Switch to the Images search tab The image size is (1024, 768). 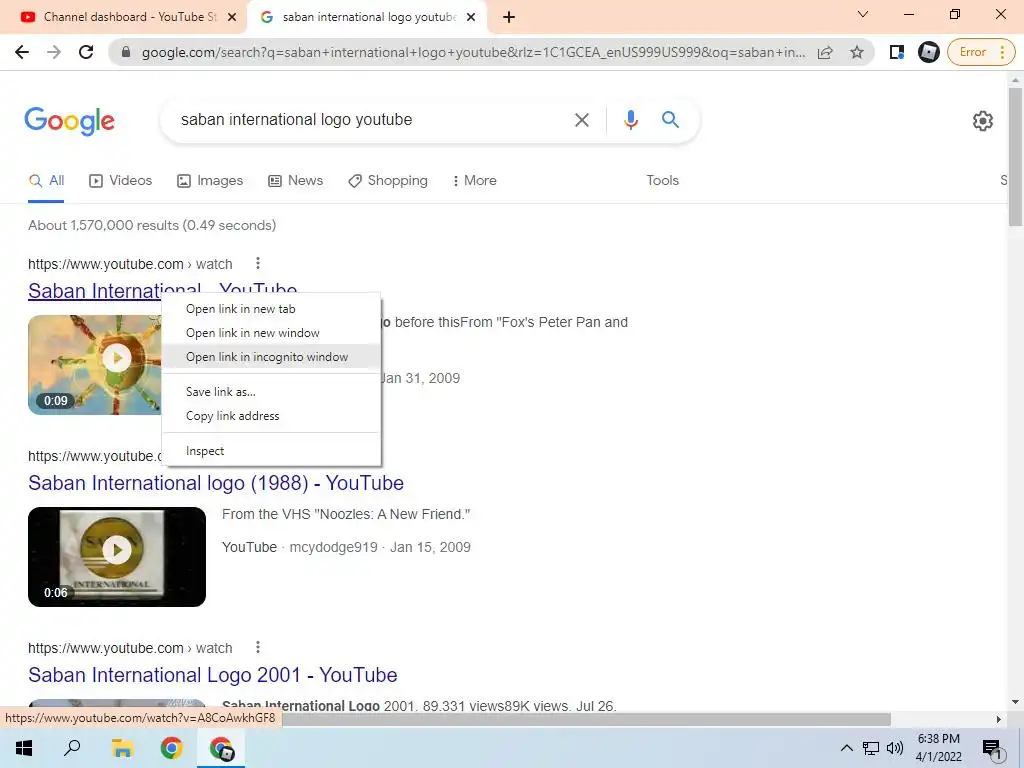pyautogui.click(x=210, y=181)
